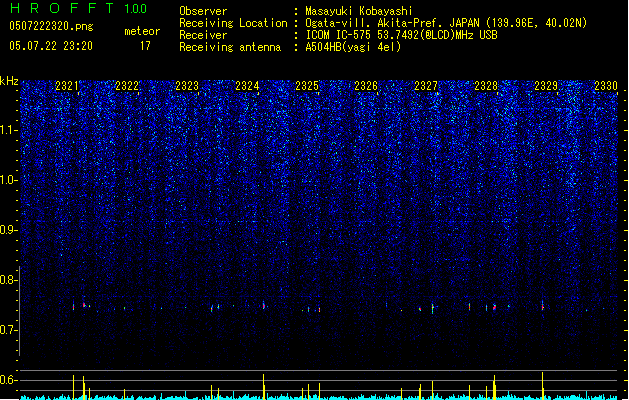The width and height of the screenshot is (629, 400).
Task: Click the 2323 time marker
Action: (187, 86)
